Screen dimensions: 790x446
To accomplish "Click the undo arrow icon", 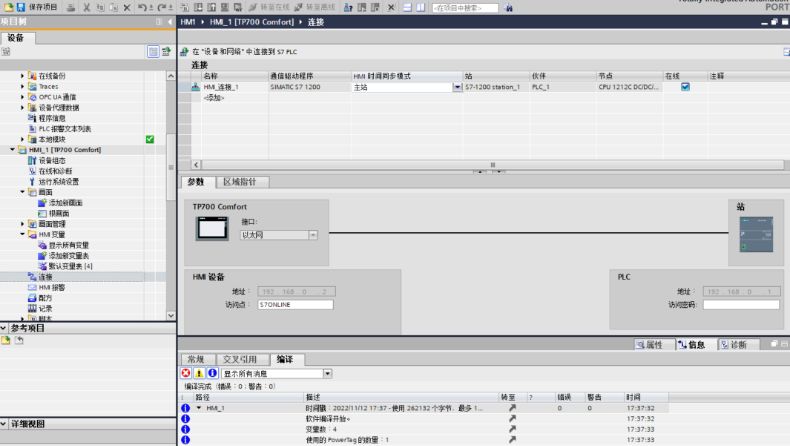I will click(x=142, y=8).
